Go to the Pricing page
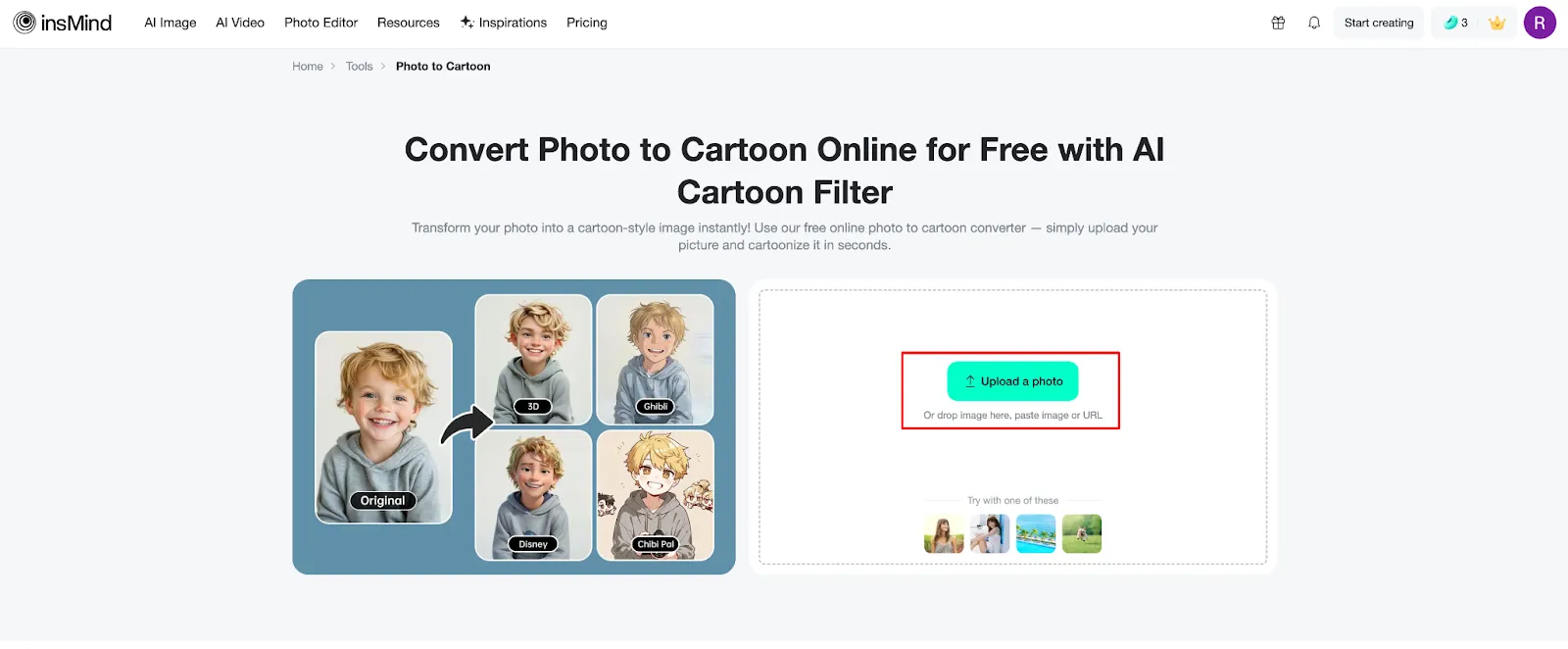 (x=587, y=23)
